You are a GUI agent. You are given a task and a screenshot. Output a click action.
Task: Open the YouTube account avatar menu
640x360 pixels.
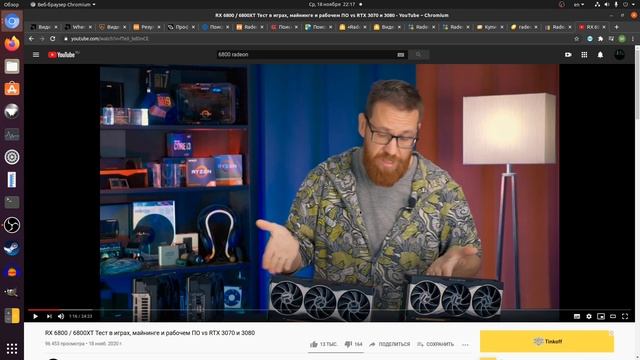point(619,55)
